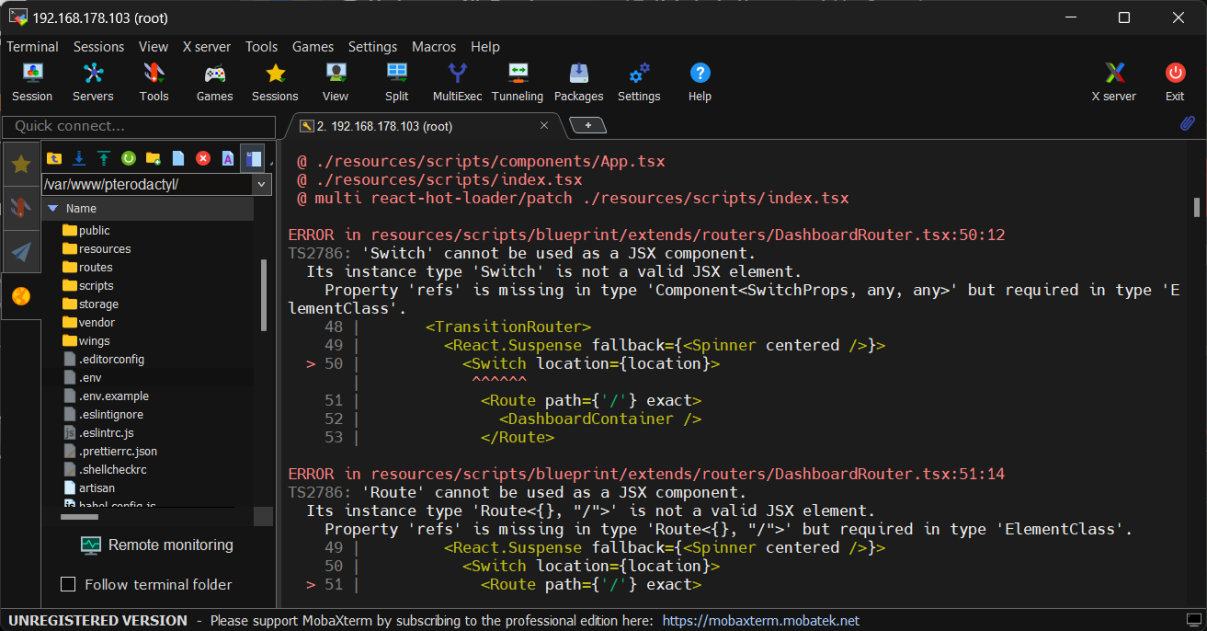Open the paperclip attachment icon
Screen dimensions: 1207x631
1188,124
